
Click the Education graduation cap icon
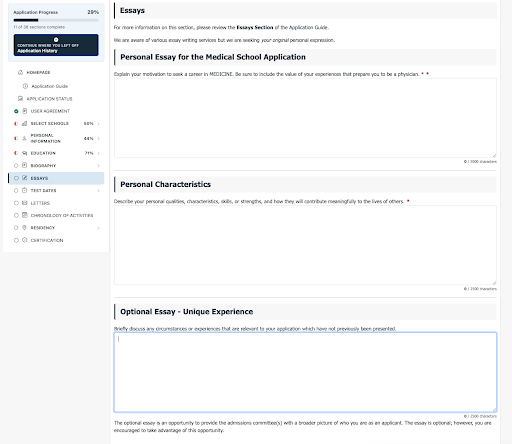click(x=25, y=153)
